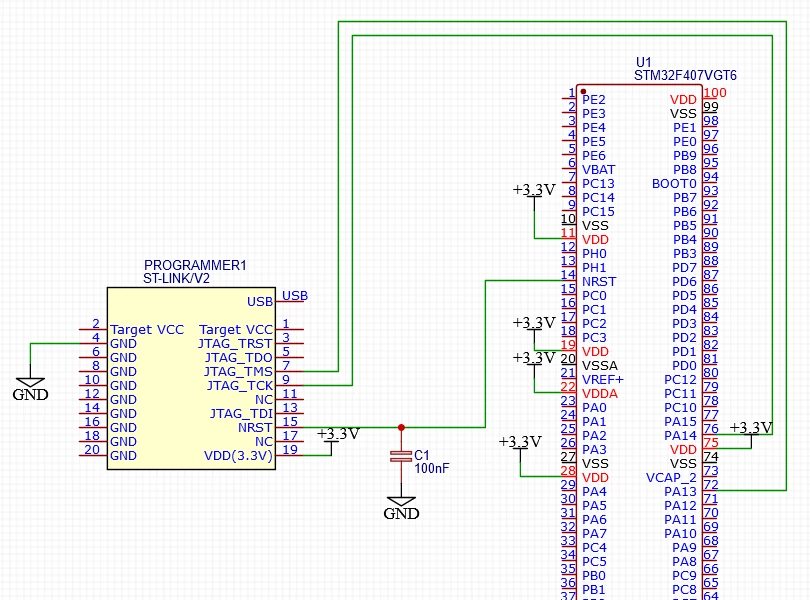Click the PD7 pin label on U1
The height and width of the screenshot is (600, 810).
click(x=684, y=268)
